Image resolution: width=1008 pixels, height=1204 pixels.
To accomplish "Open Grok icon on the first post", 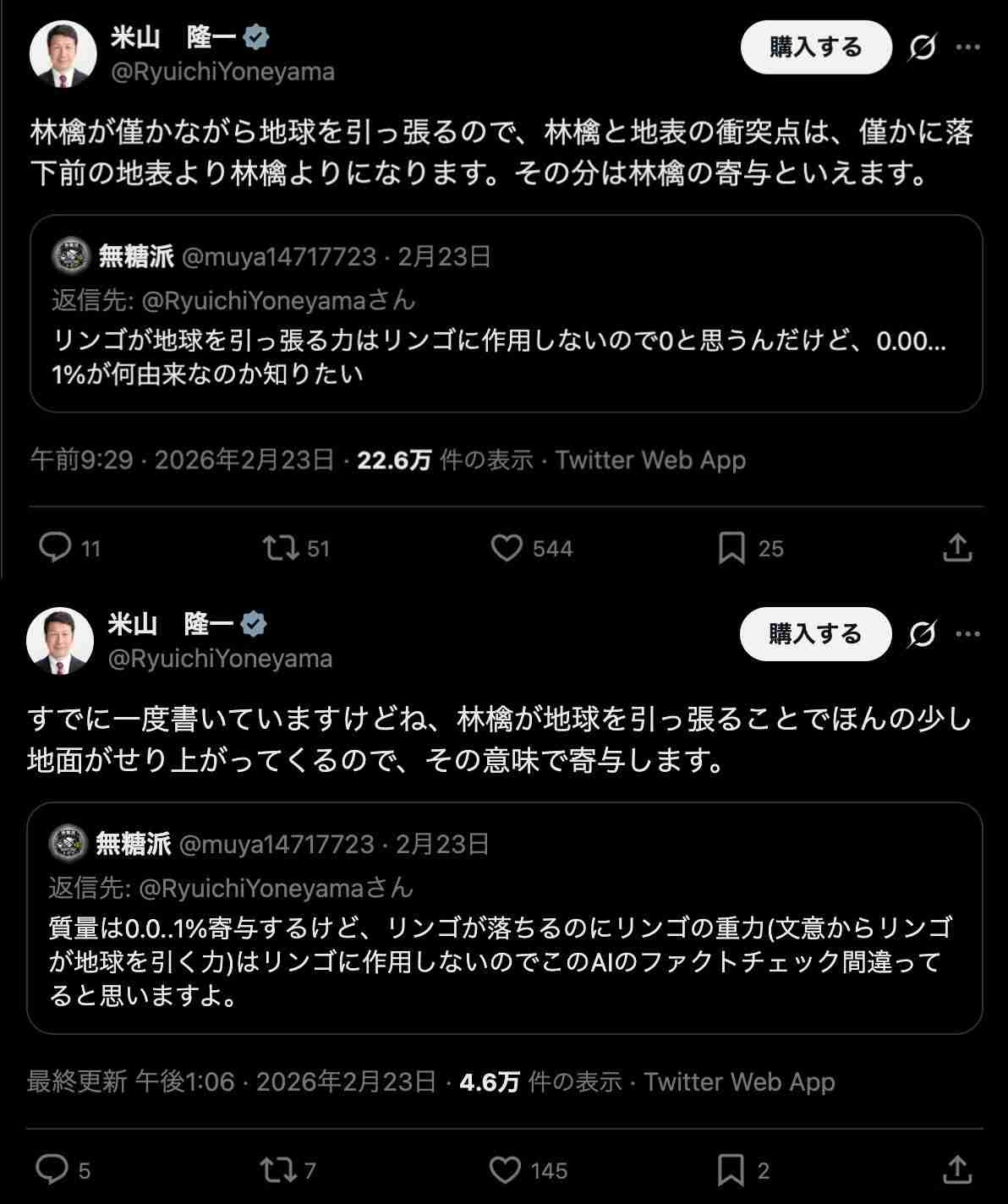I will pyautogui.click(x=922, y=47).
